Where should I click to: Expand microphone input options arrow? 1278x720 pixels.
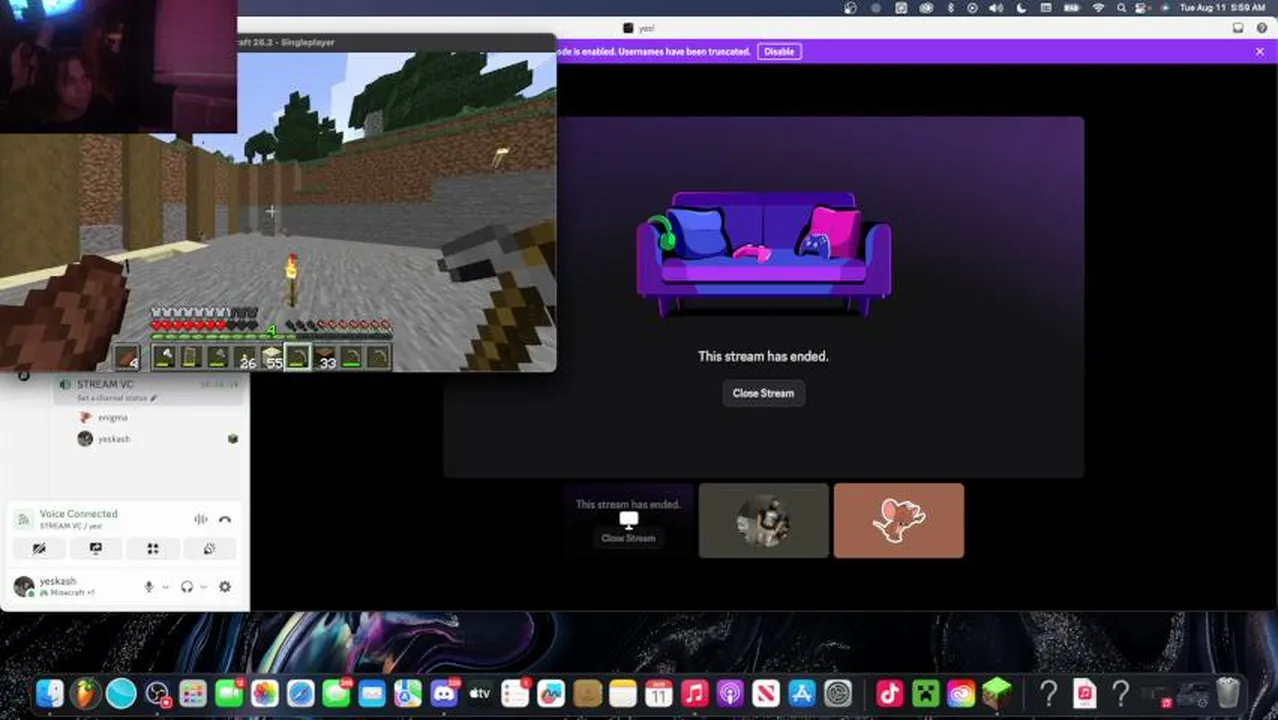click(x=165, y=587)
